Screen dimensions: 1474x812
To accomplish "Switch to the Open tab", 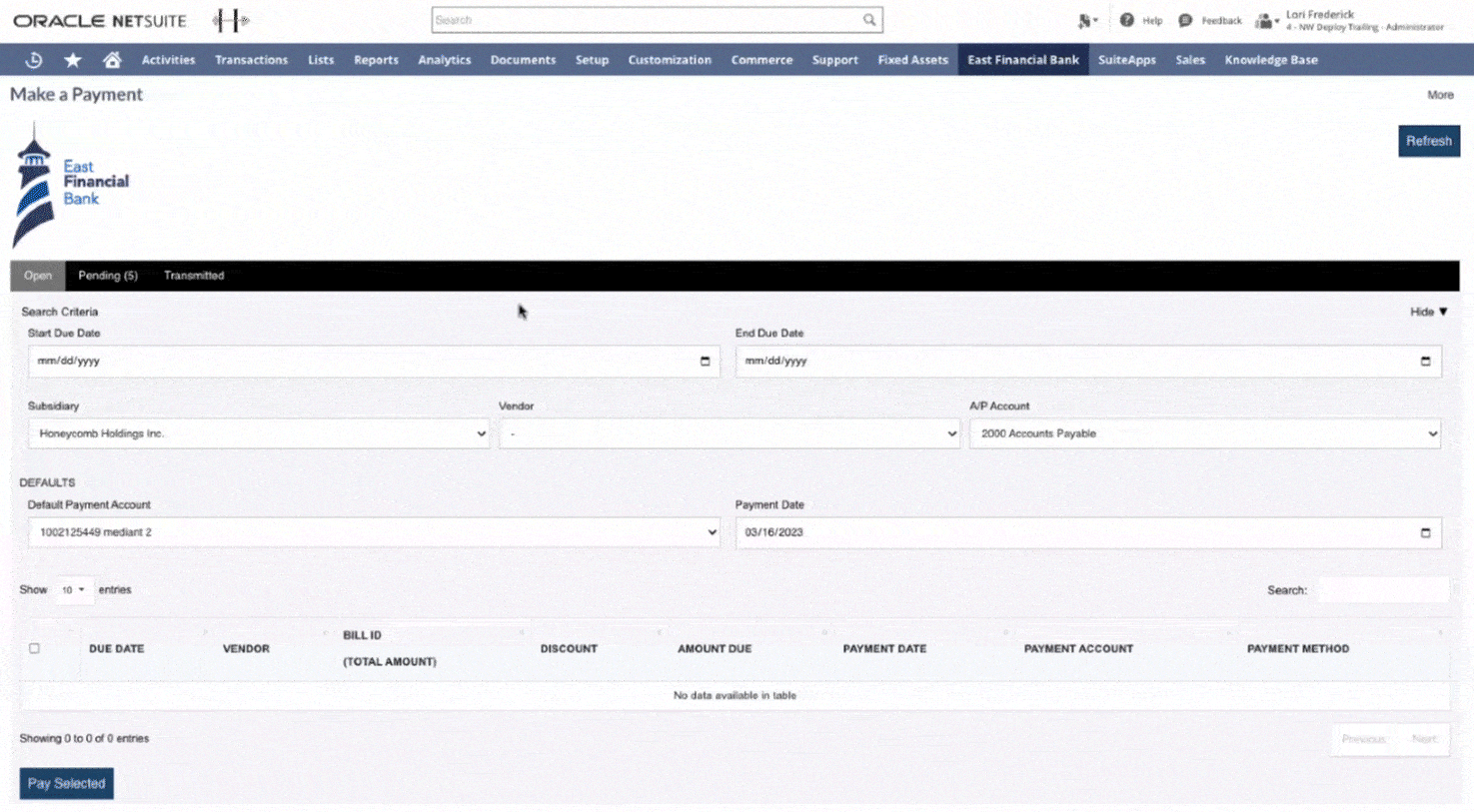I will [38, 276].
